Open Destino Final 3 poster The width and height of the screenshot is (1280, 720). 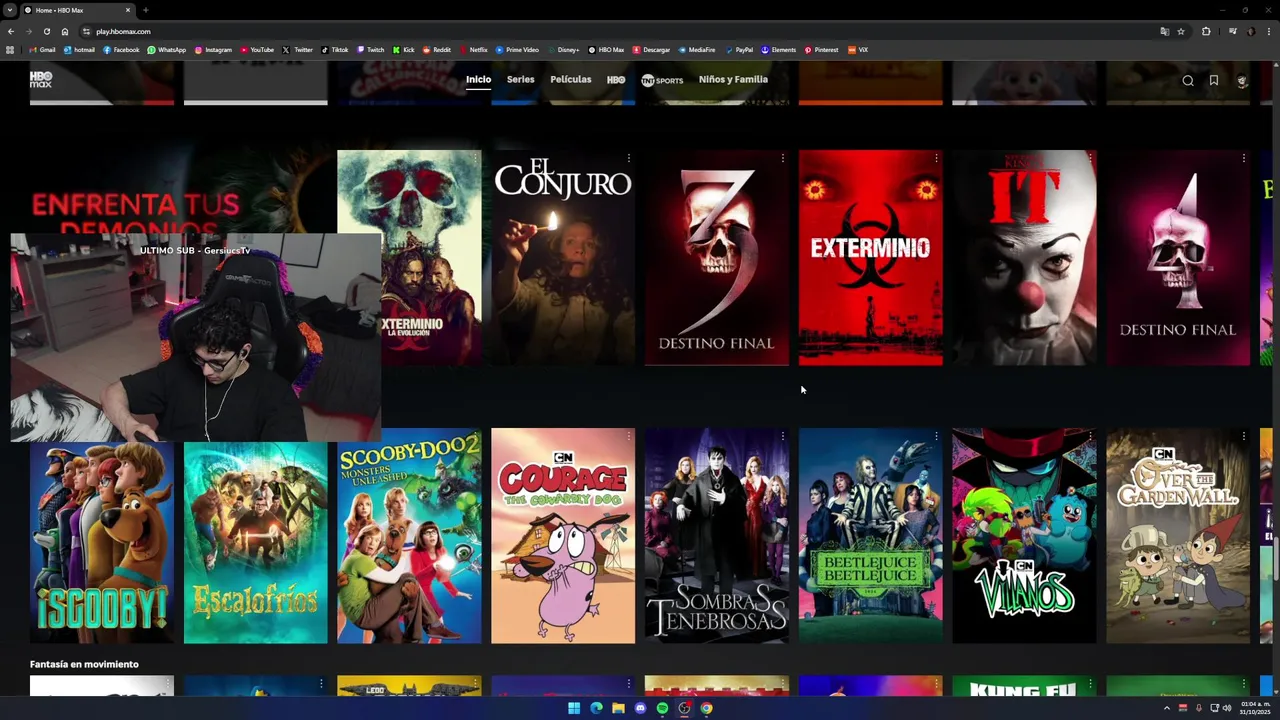tap(717, 258)
